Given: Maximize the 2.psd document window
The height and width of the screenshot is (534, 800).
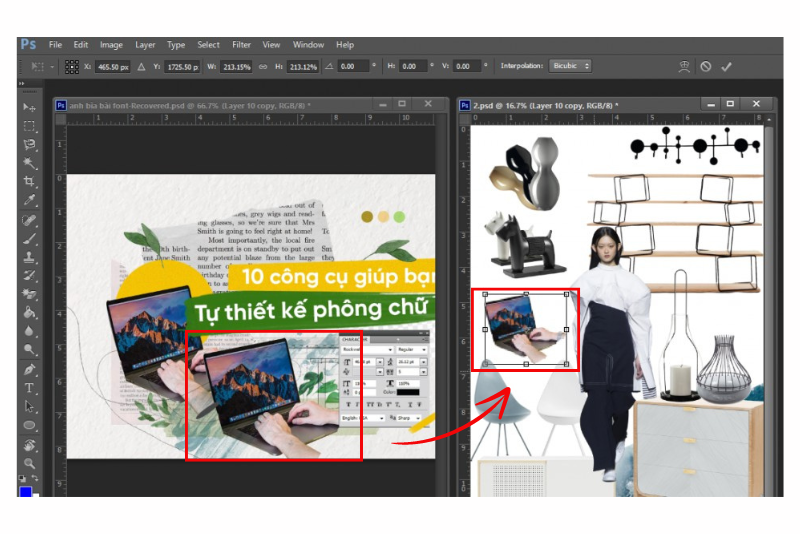Looking at the screenshot, I should click(x=730, y=104).
